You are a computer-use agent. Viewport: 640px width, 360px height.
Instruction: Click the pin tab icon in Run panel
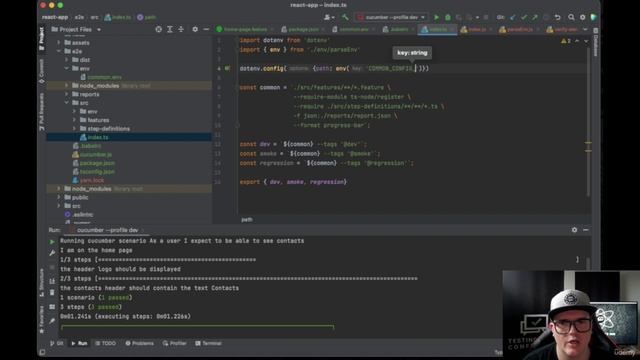pyautogui.click(x=52, y=321)
